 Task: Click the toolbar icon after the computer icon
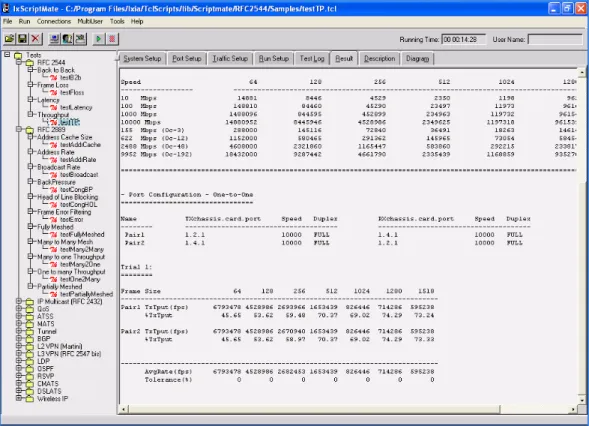click(67, 39)
